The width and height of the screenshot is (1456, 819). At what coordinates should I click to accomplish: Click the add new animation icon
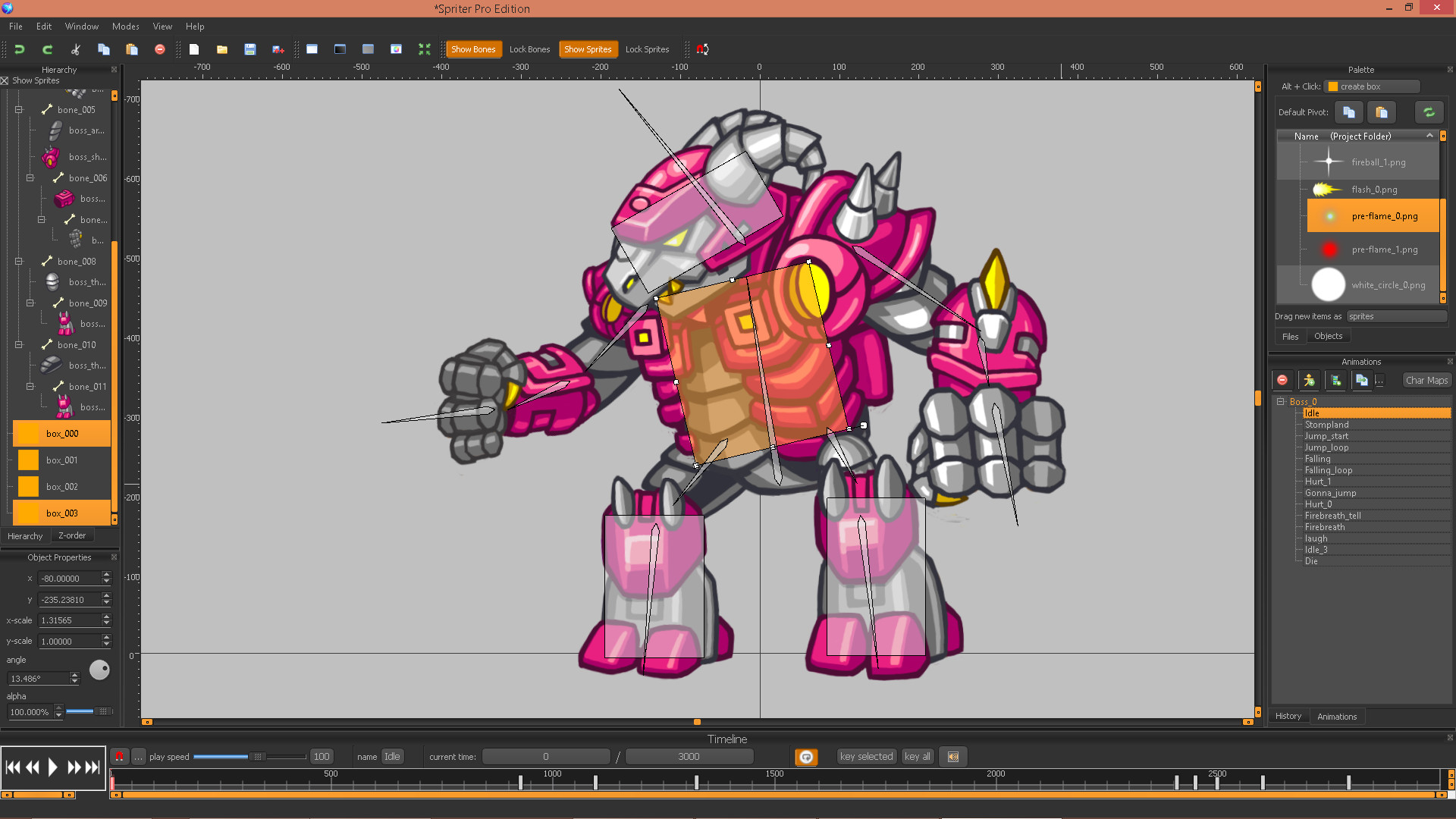1309,380
